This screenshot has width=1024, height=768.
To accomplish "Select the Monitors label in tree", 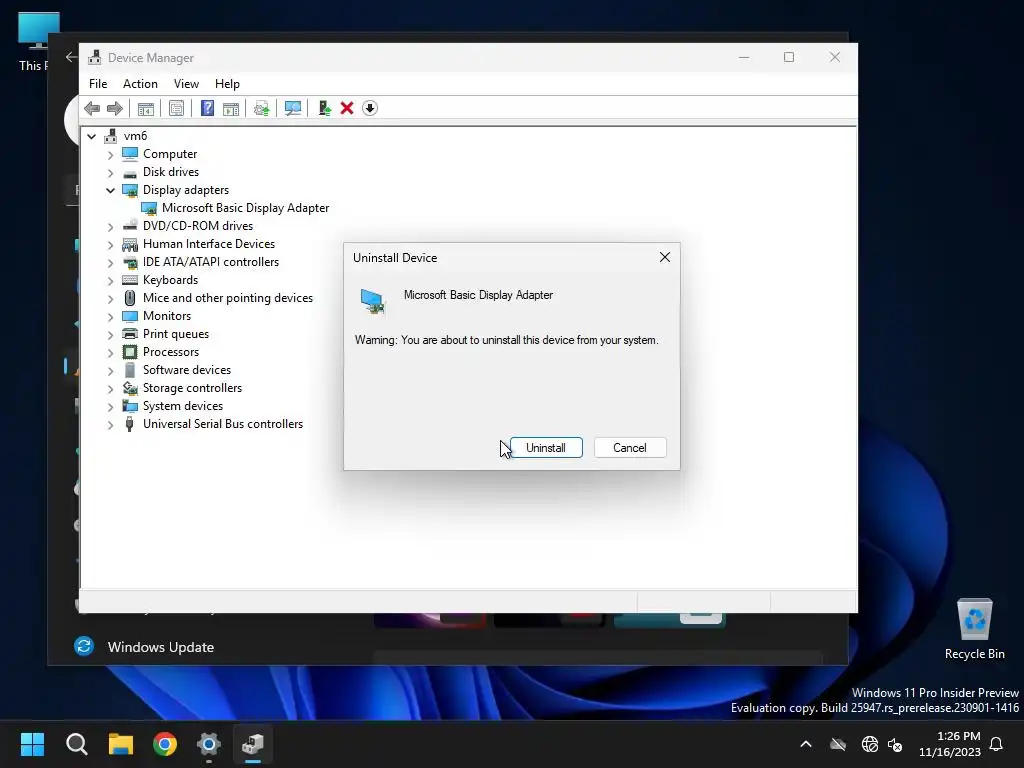I will [167, 315].
